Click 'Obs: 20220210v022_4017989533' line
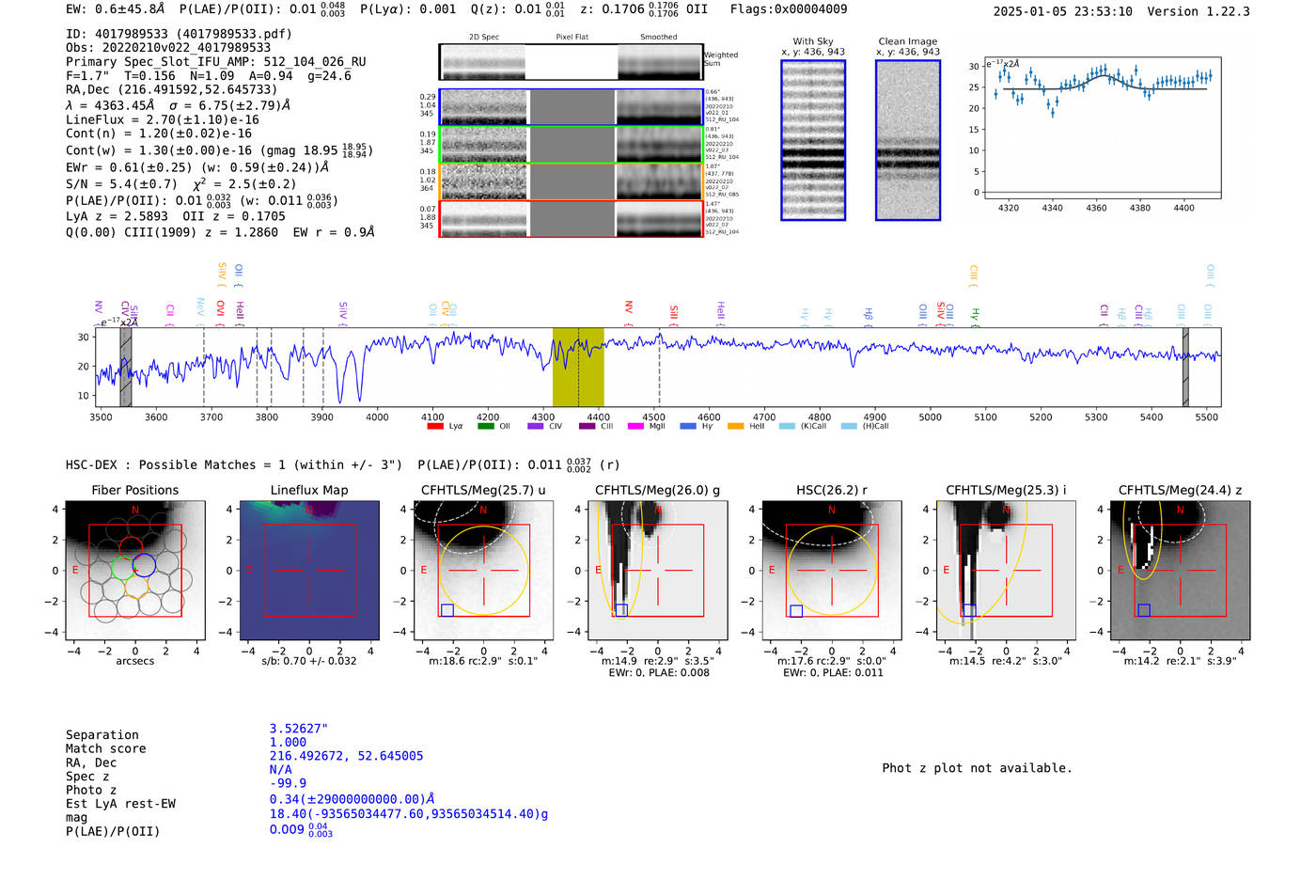 (168, 47)
